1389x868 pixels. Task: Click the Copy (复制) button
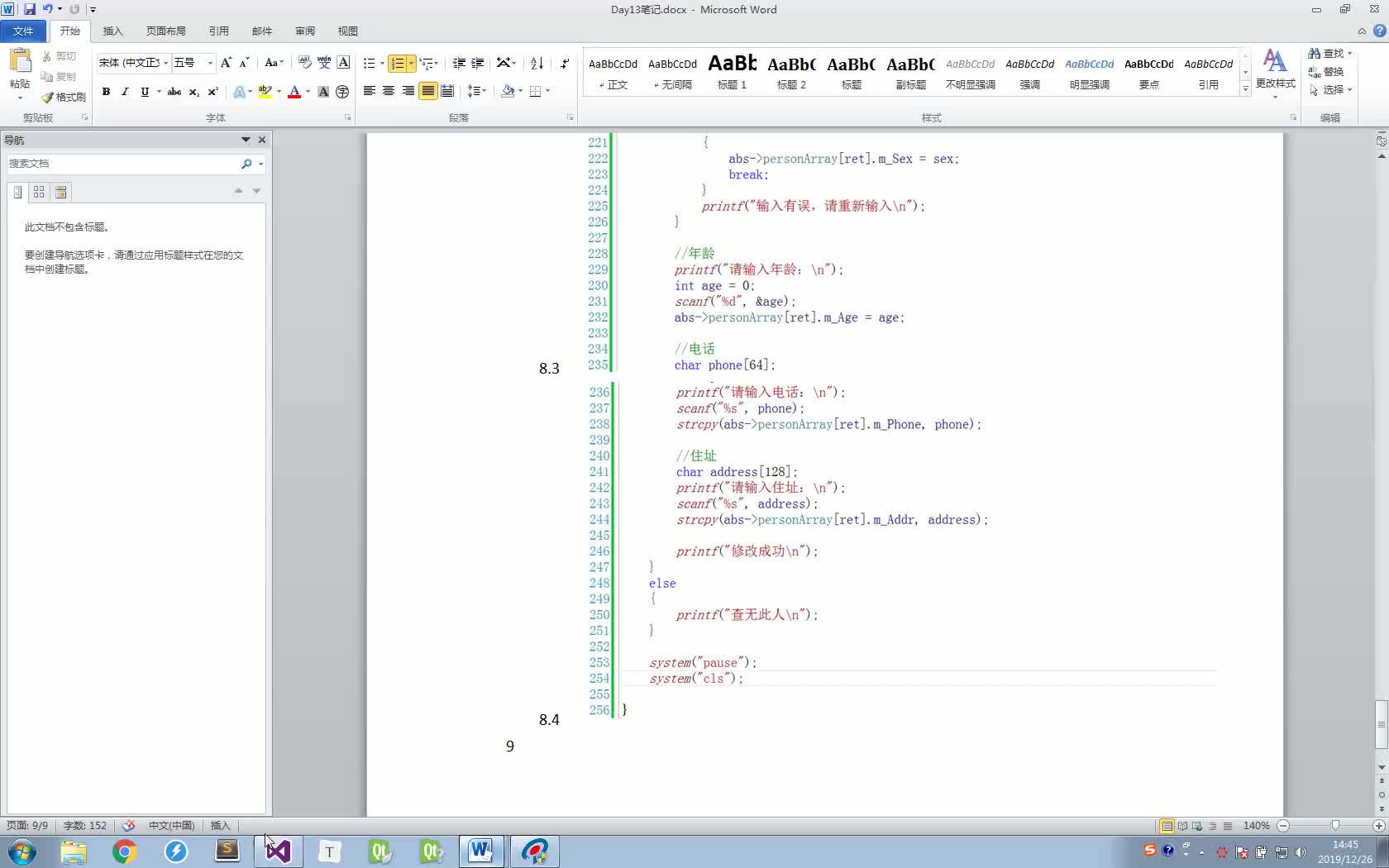coord(59,76)
